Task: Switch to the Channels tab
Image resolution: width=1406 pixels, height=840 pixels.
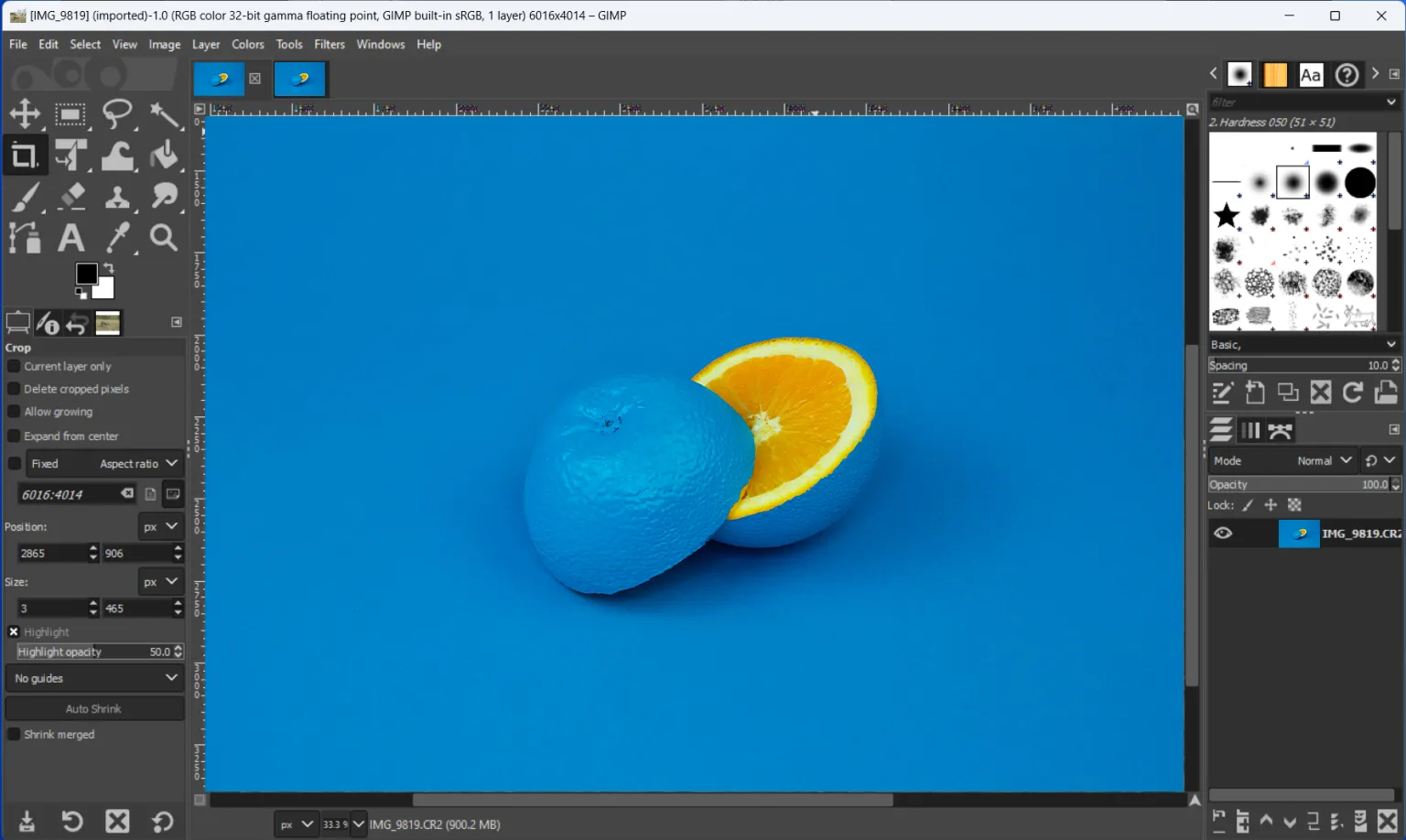Action: pyautogui.click(x=1250, y=429)
